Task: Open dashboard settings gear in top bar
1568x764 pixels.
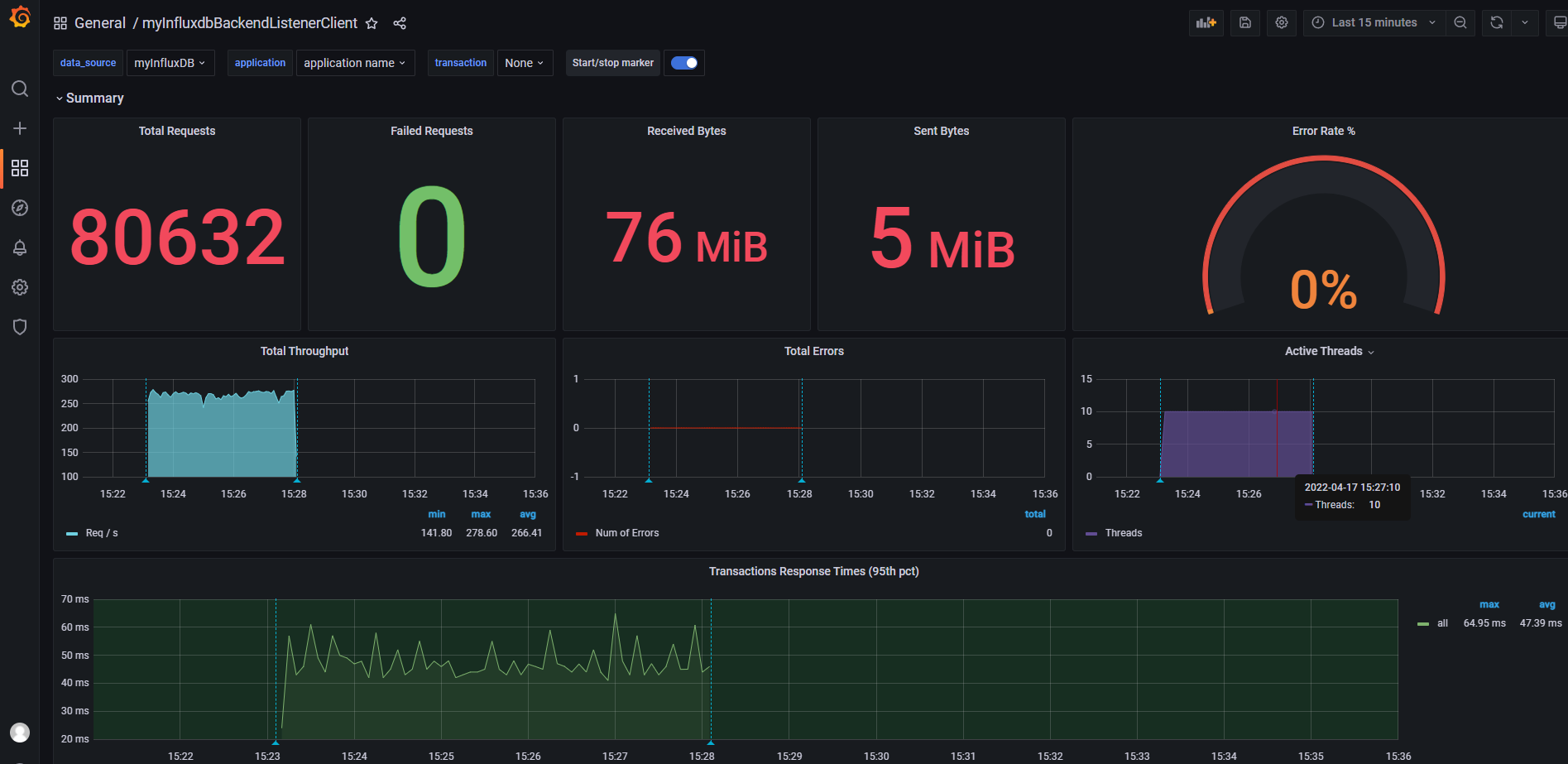Action: [x=1282, y=22]
